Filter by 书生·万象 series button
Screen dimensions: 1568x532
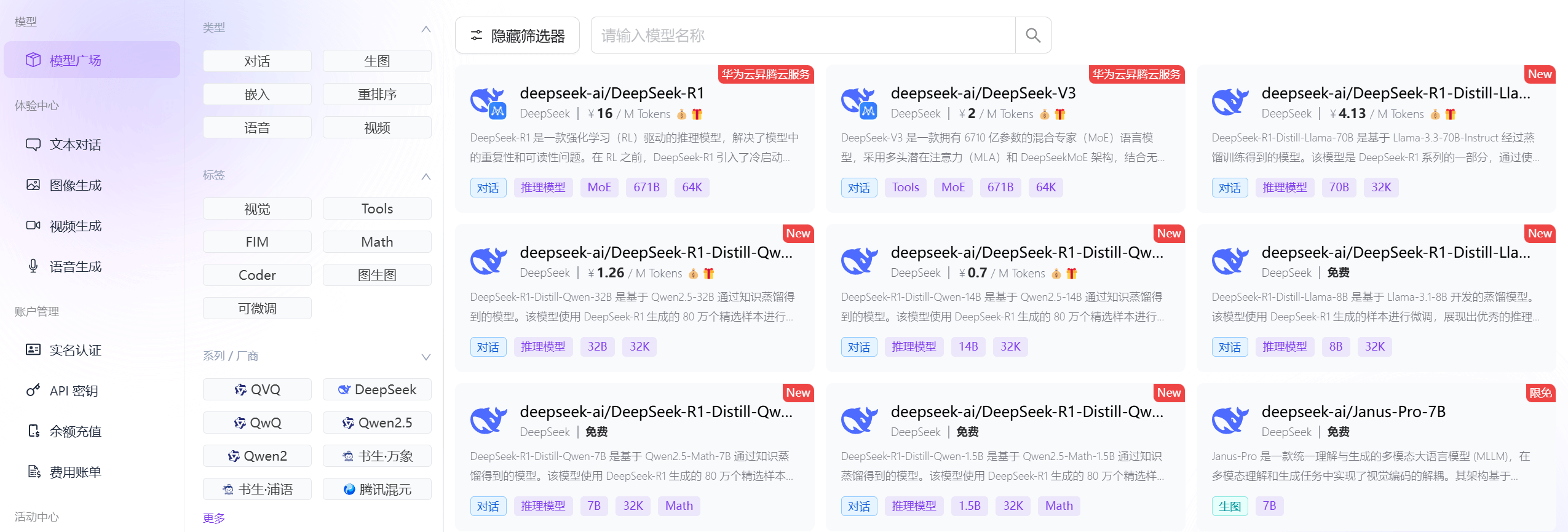pyautogui.click(x=377, y=456)
